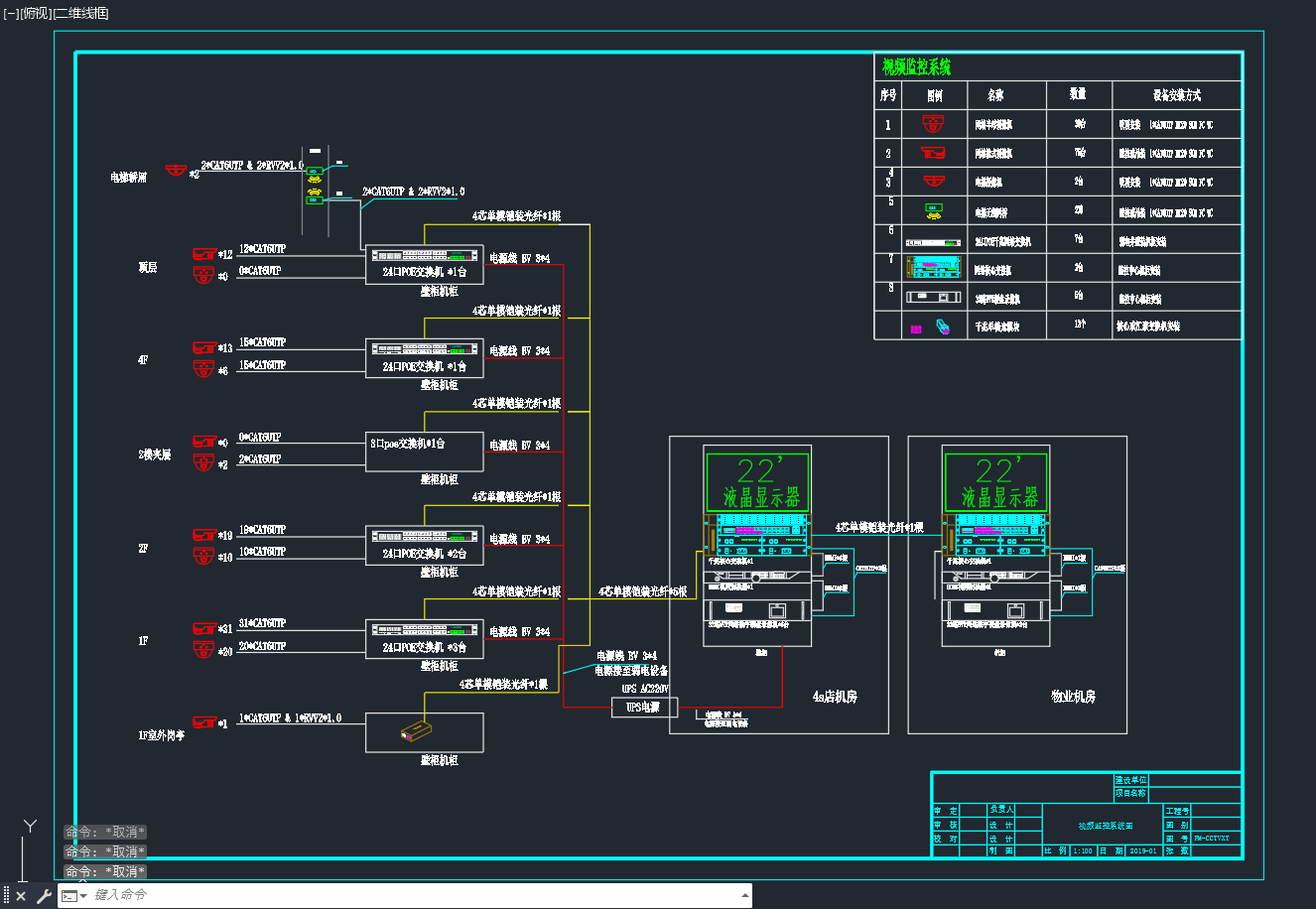The height and width of the screenshot is (909, 1316).
Task: Select legend row 5 green device symbol
Action: [x=933, y=210]
